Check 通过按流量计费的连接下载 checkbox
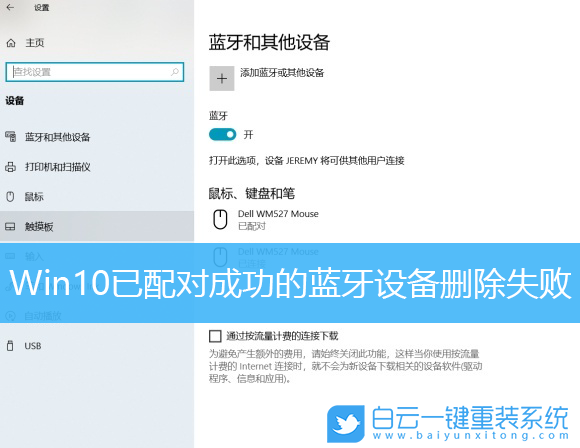The width and height of the screenshot is (580, 448). click(x=215, y=336)
